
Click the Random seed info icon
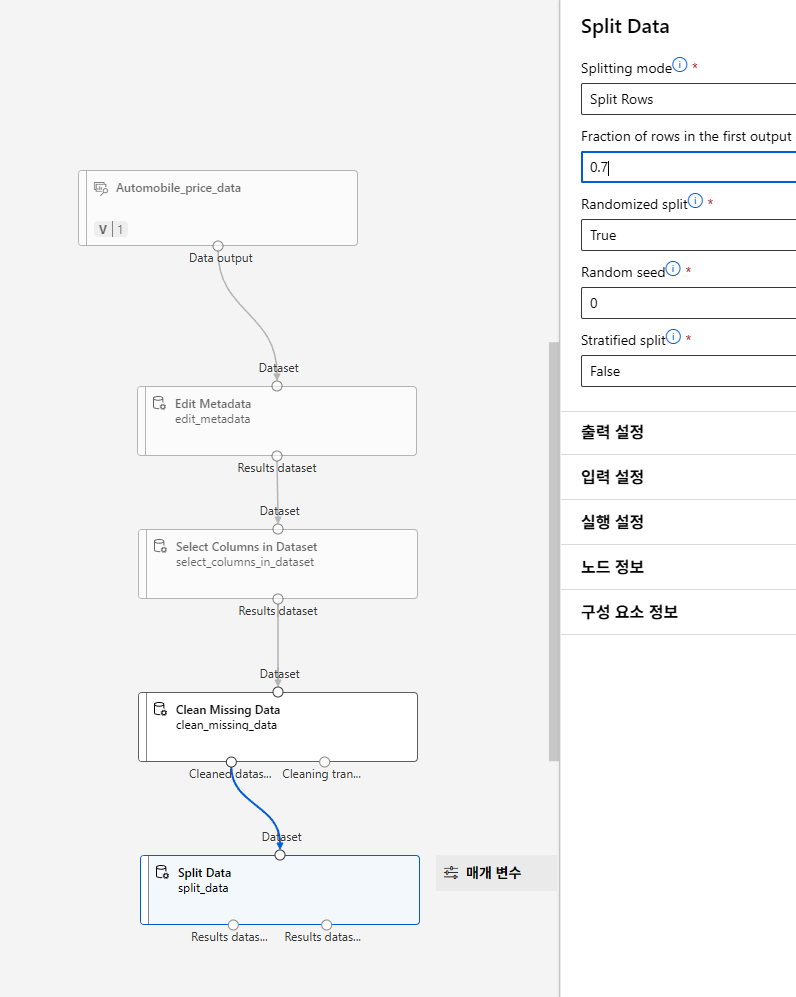click(x=673, y=268)
